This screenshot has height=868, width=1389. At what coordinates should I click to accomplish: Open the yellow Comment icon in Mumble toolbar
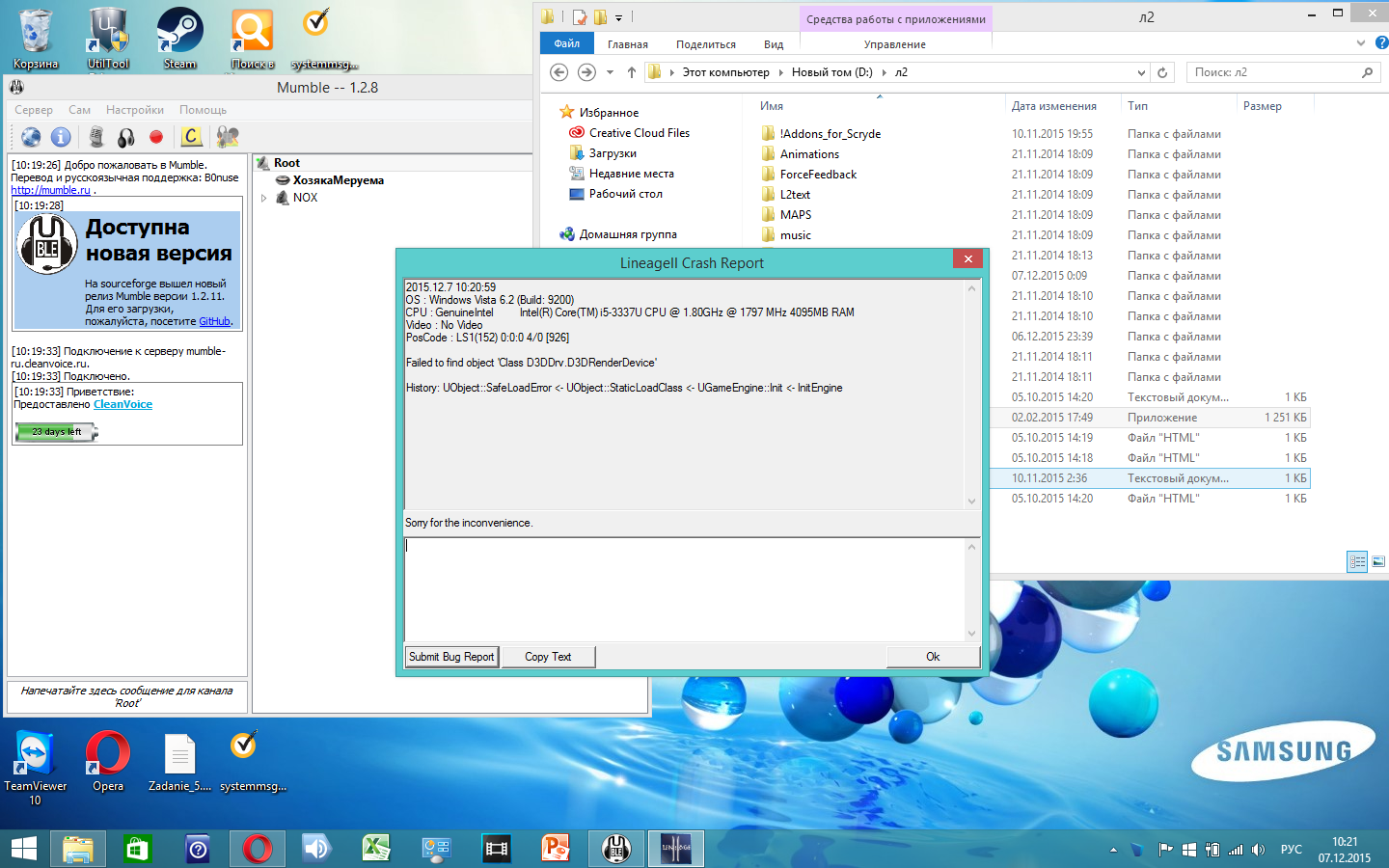click(191, 137)
